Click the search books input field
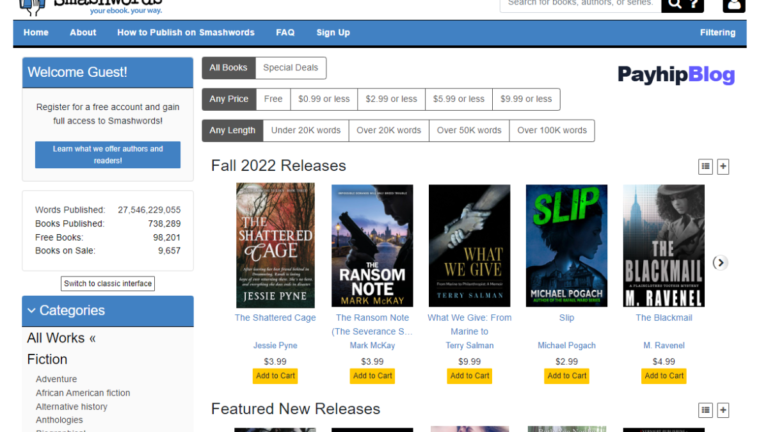This screenshot has width=768, height=432. tap(580, 4)
